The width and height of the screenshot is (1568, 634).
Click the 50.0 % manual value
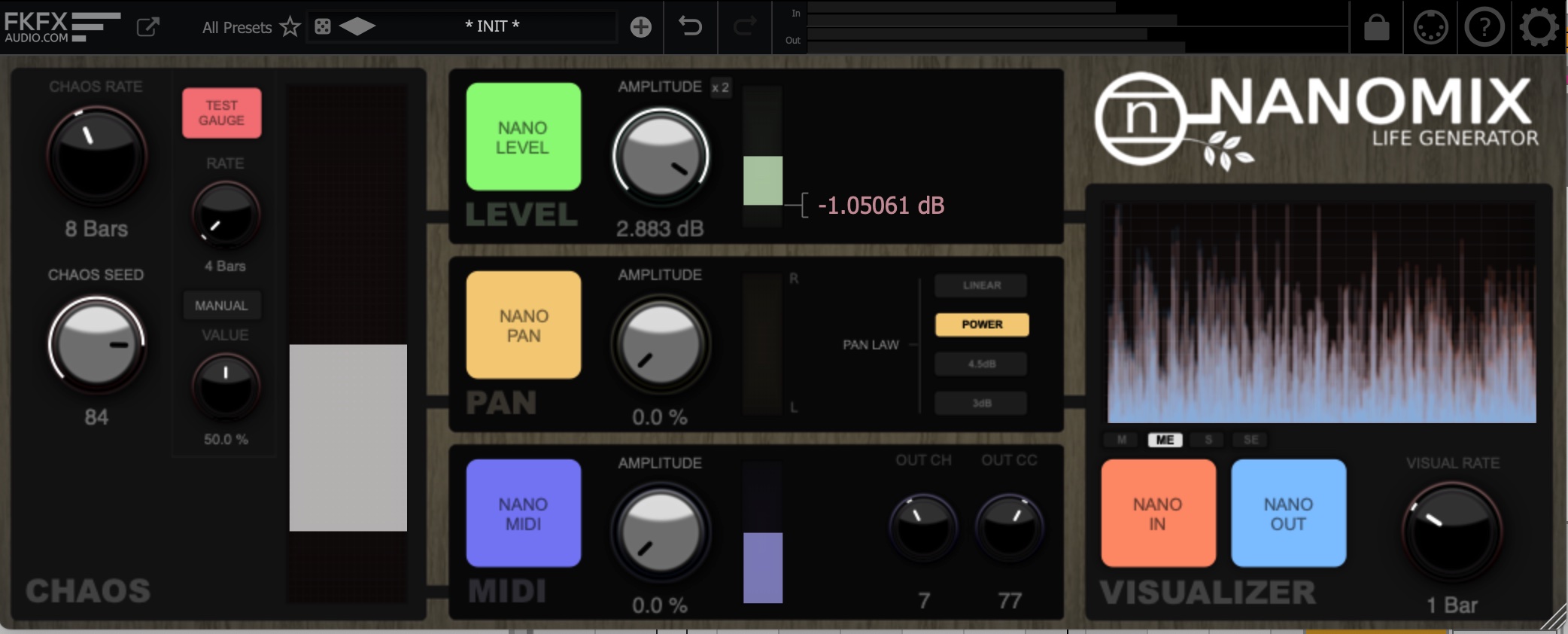tap(226, 440)
